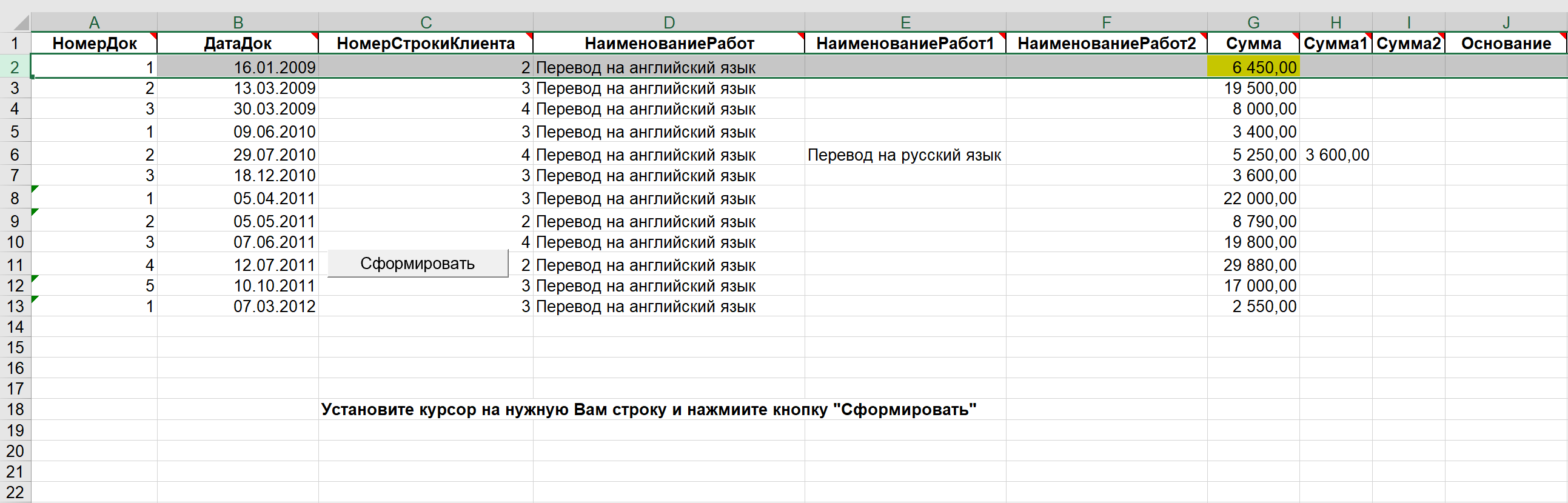Click the НомерДок header cell
This screenshot has height=503, width=1568.
click(x=95, y=43)
